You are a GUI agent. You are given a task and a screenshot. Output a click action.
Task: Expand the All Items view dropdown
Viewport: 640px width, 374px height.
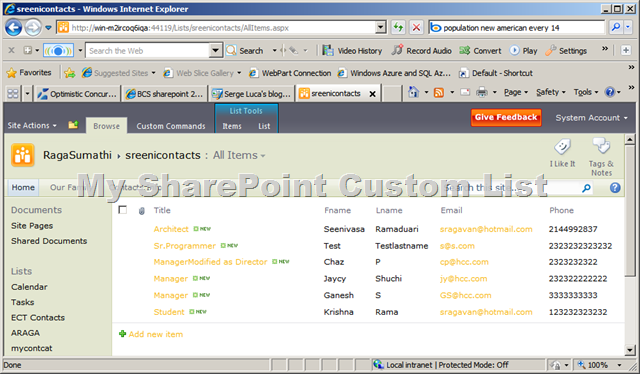tap(263, 156)
